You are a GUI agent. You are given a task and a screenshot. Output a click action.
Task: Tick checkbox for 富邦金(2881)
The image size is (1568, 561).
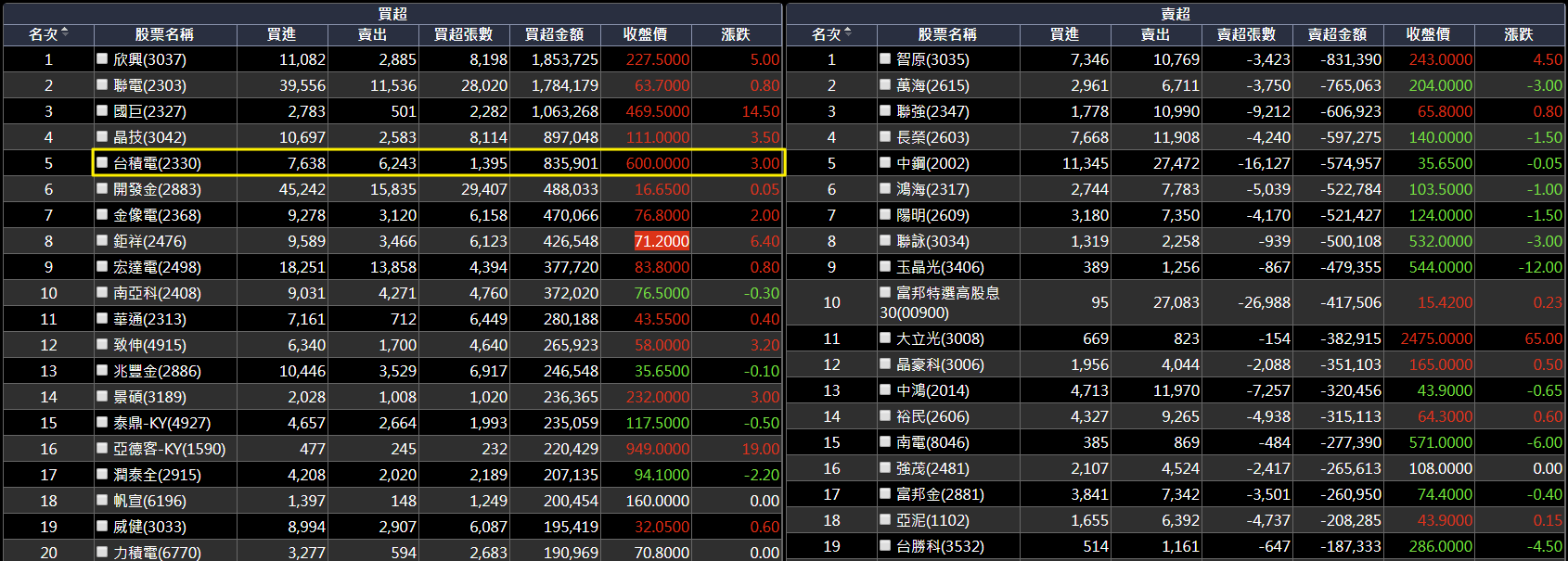pyautogui.click(x=885, y=494)
